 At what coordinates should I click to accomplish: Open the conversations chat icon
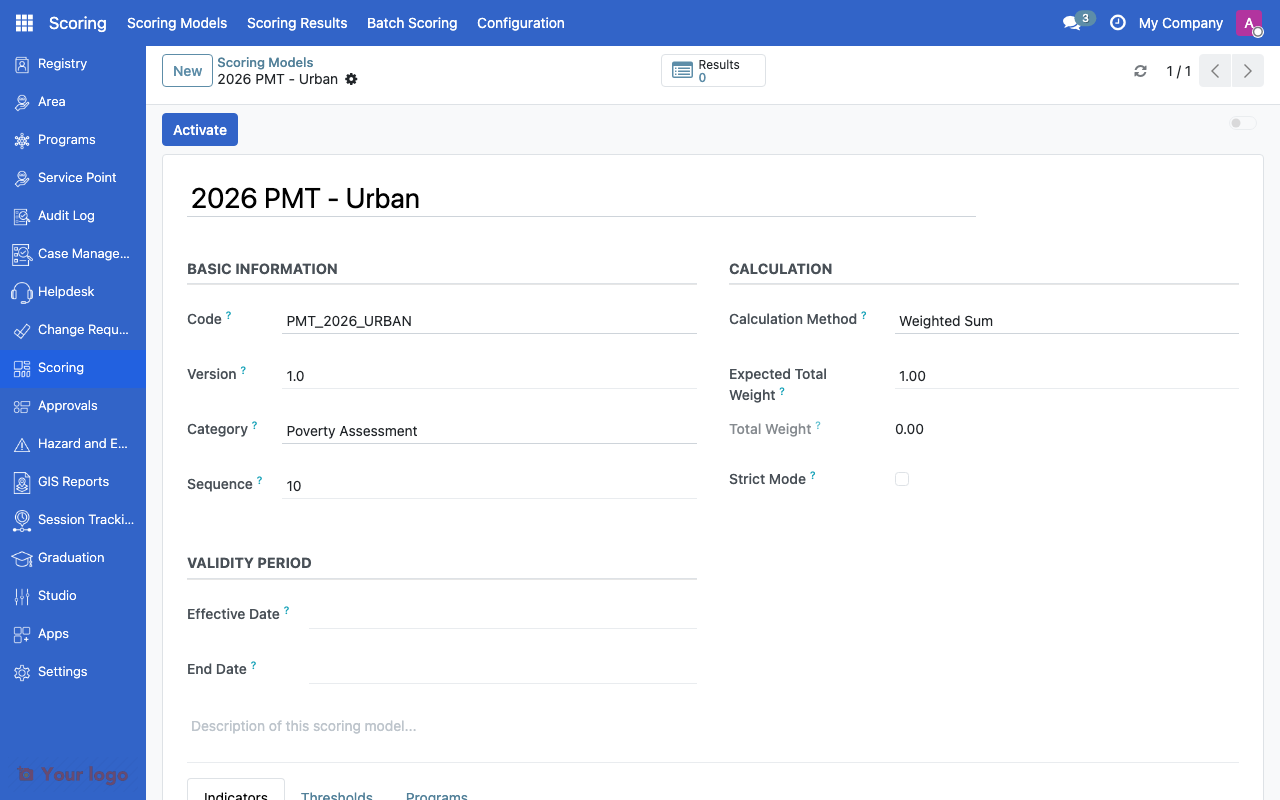pos(1072,23)
